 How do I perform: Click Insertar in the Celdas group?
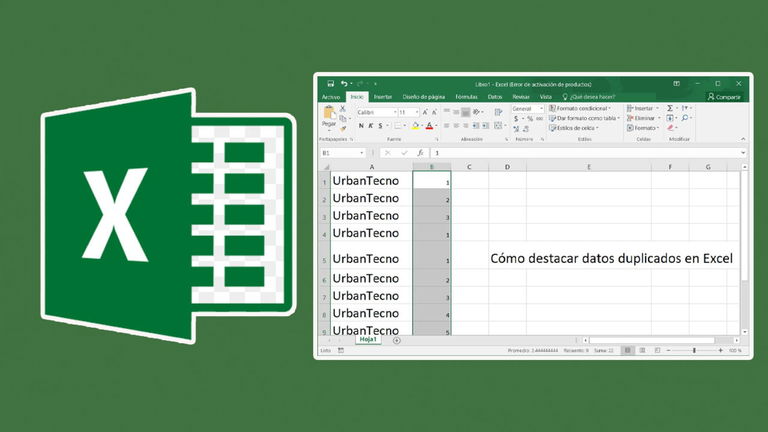643,108
